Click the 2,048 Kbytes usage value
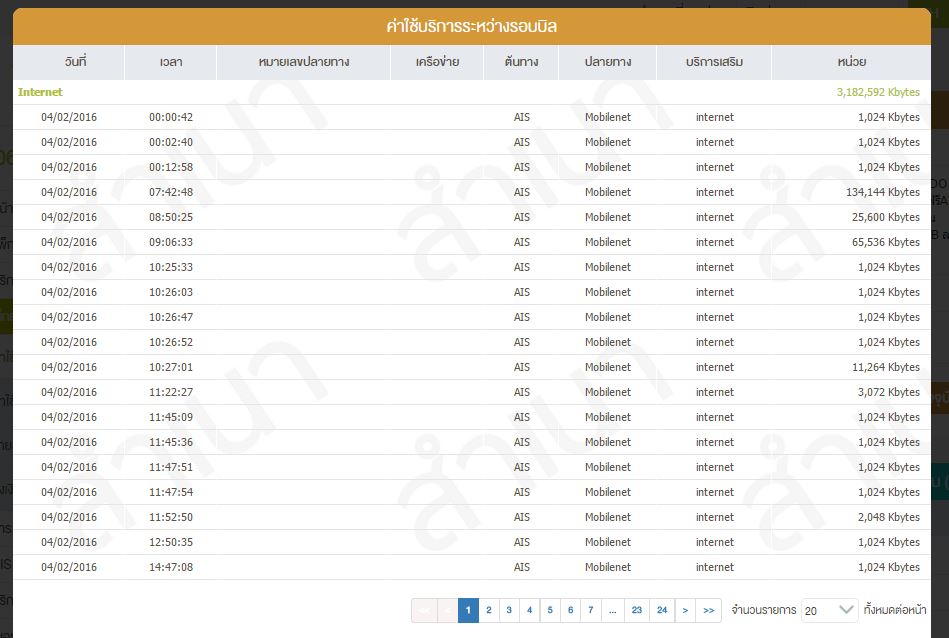Image resolution: width=949 pixels, height=638 pixels. tap(889, 518)
